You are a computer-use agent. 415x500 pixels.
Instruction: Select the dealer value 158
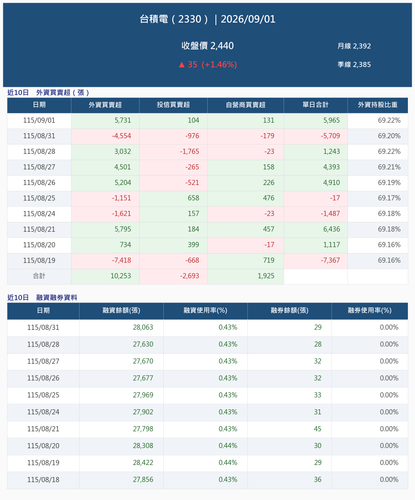[x=268, y=167]
